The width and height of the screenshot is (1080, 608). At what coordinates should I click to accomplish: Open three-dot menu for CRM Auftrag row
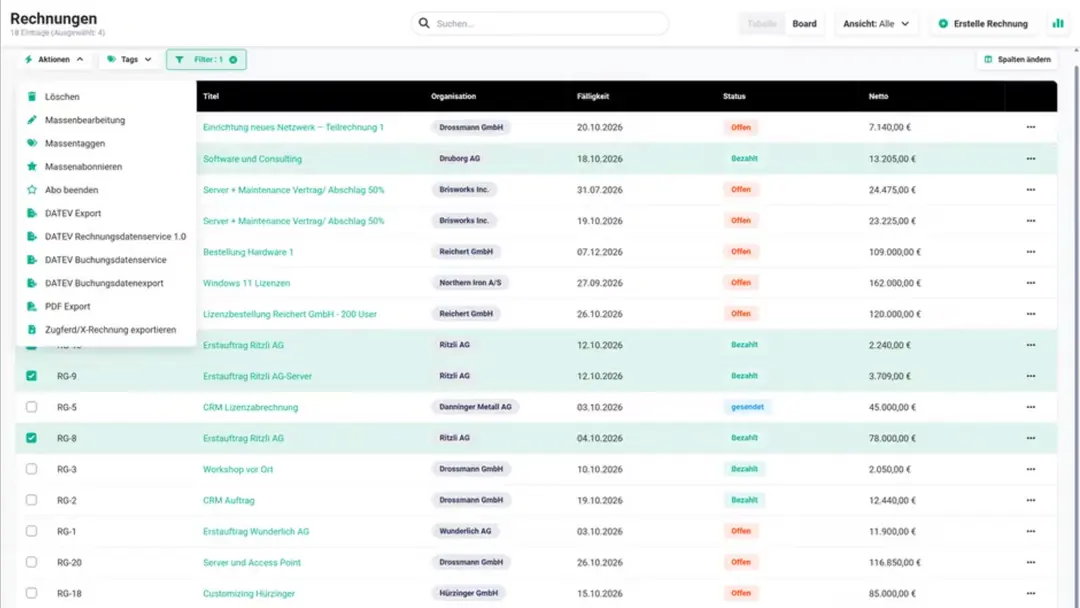click(1030, 501)
